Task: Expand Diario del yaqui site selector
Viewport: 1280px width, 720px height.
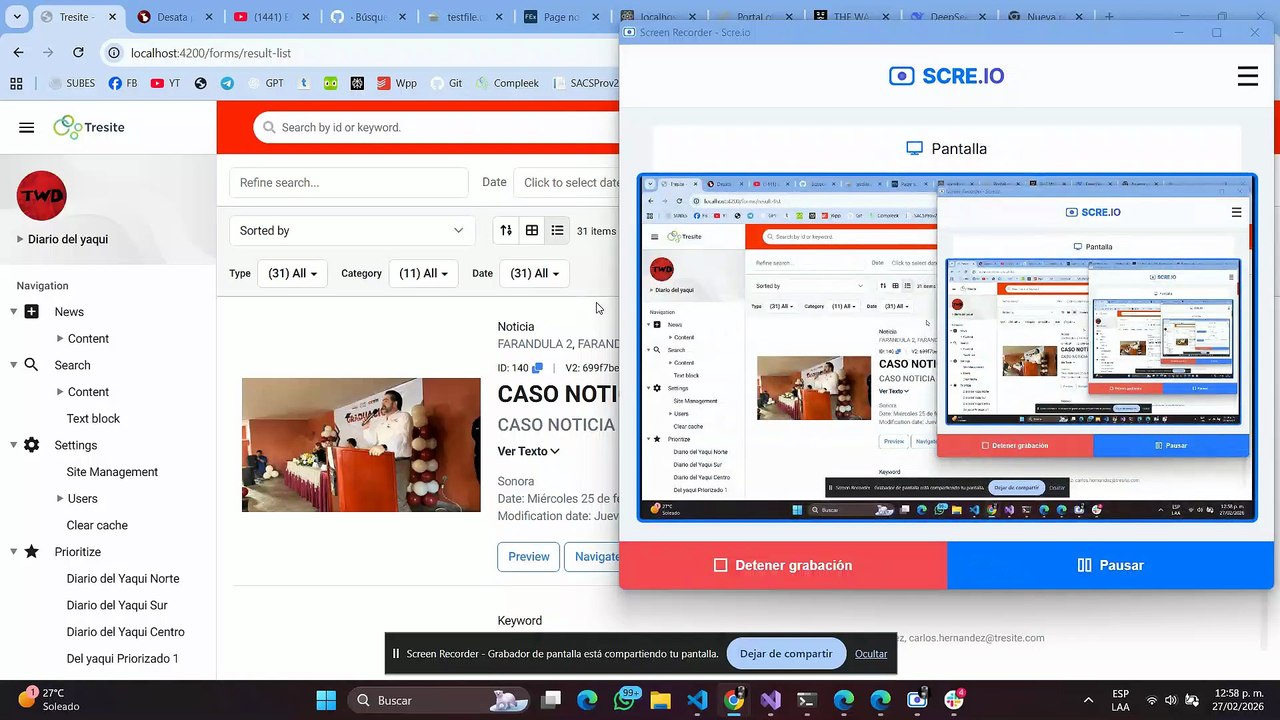Action: [63, 239]
